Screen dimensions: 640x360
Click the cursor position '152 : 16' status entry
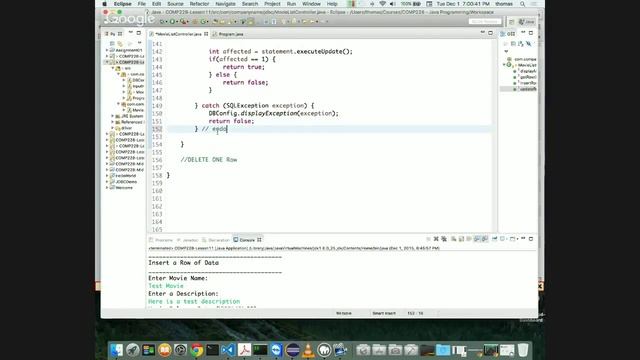[415, 313]
